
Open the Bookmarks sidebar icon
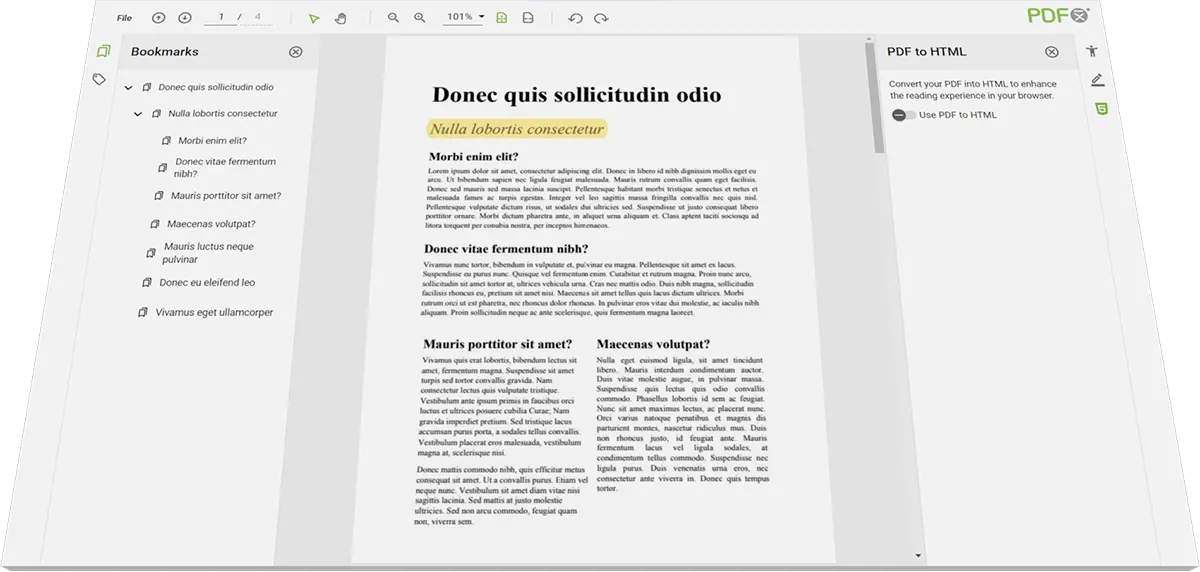pos(102,51)
